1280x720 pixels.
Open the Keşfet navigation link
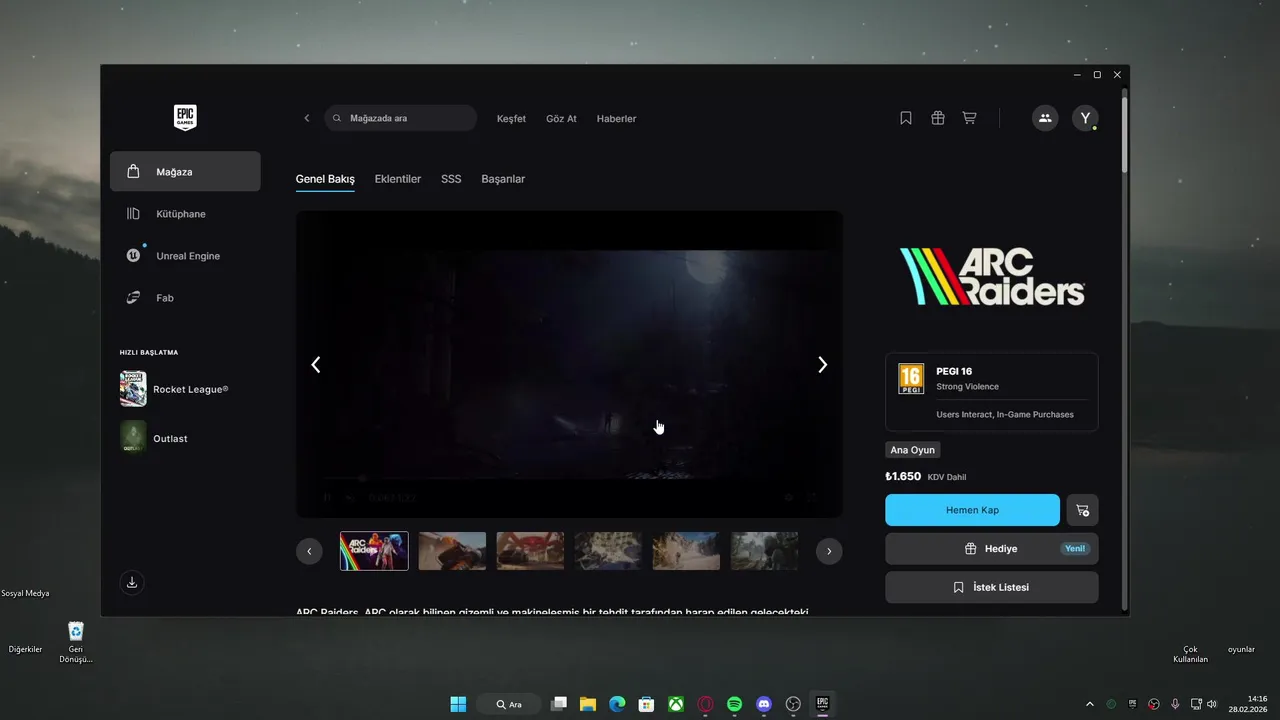(x=511, y=119)
